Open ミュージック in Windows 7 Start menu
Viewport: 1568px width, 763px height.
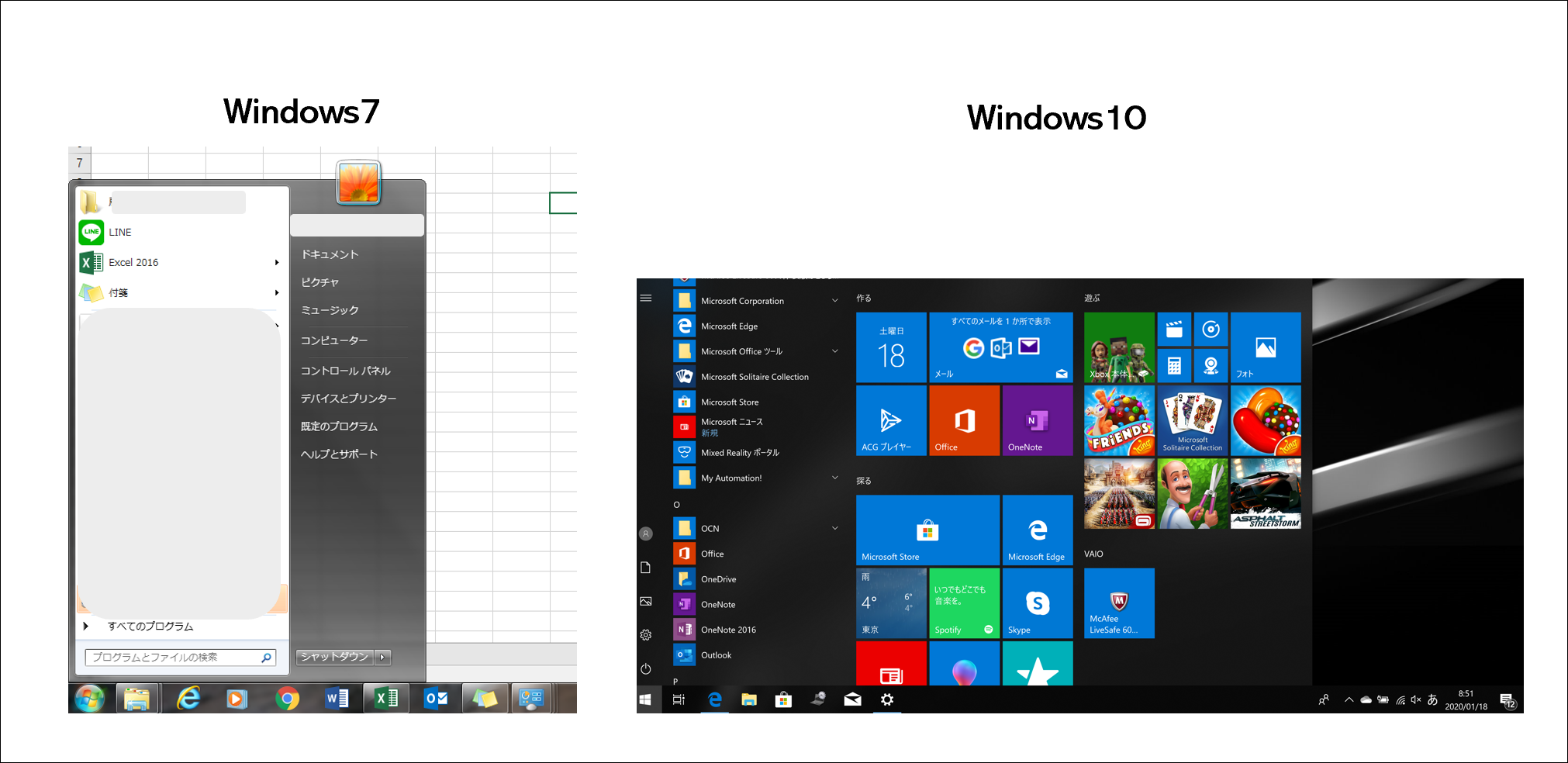coord(330,310)
